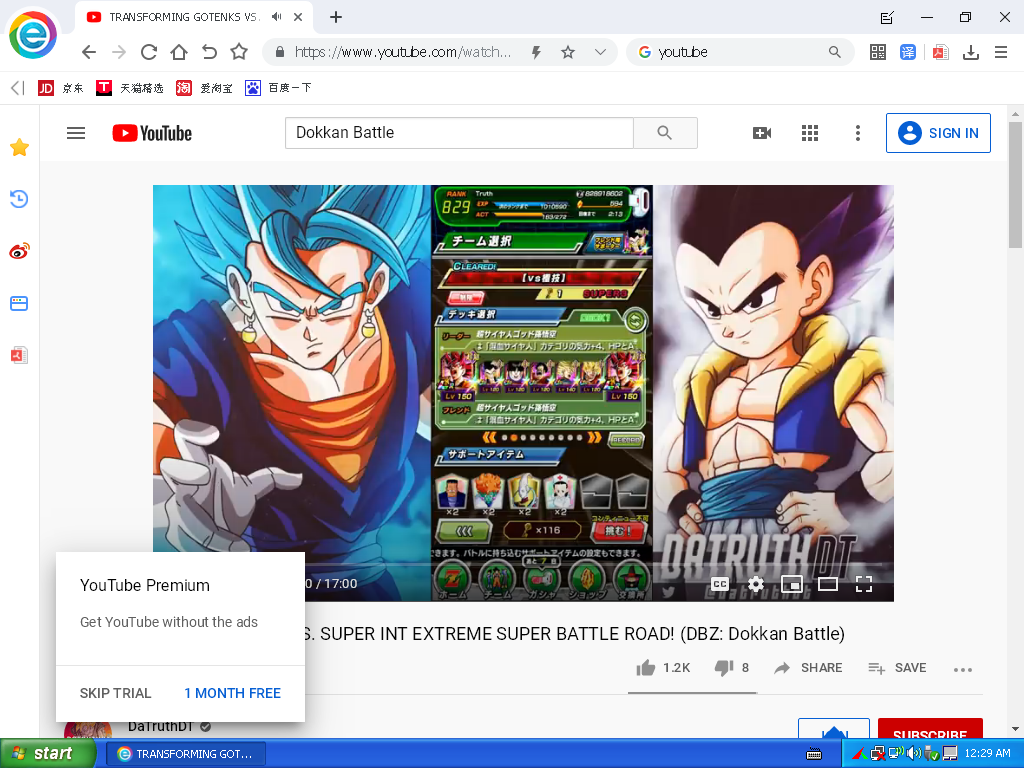
Task: Click the Dokkan Battle search input field
Action: tap(460, 132)
